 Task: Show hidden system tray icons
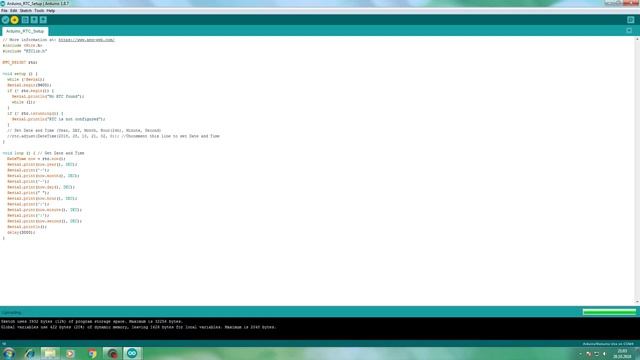[580, 354]
